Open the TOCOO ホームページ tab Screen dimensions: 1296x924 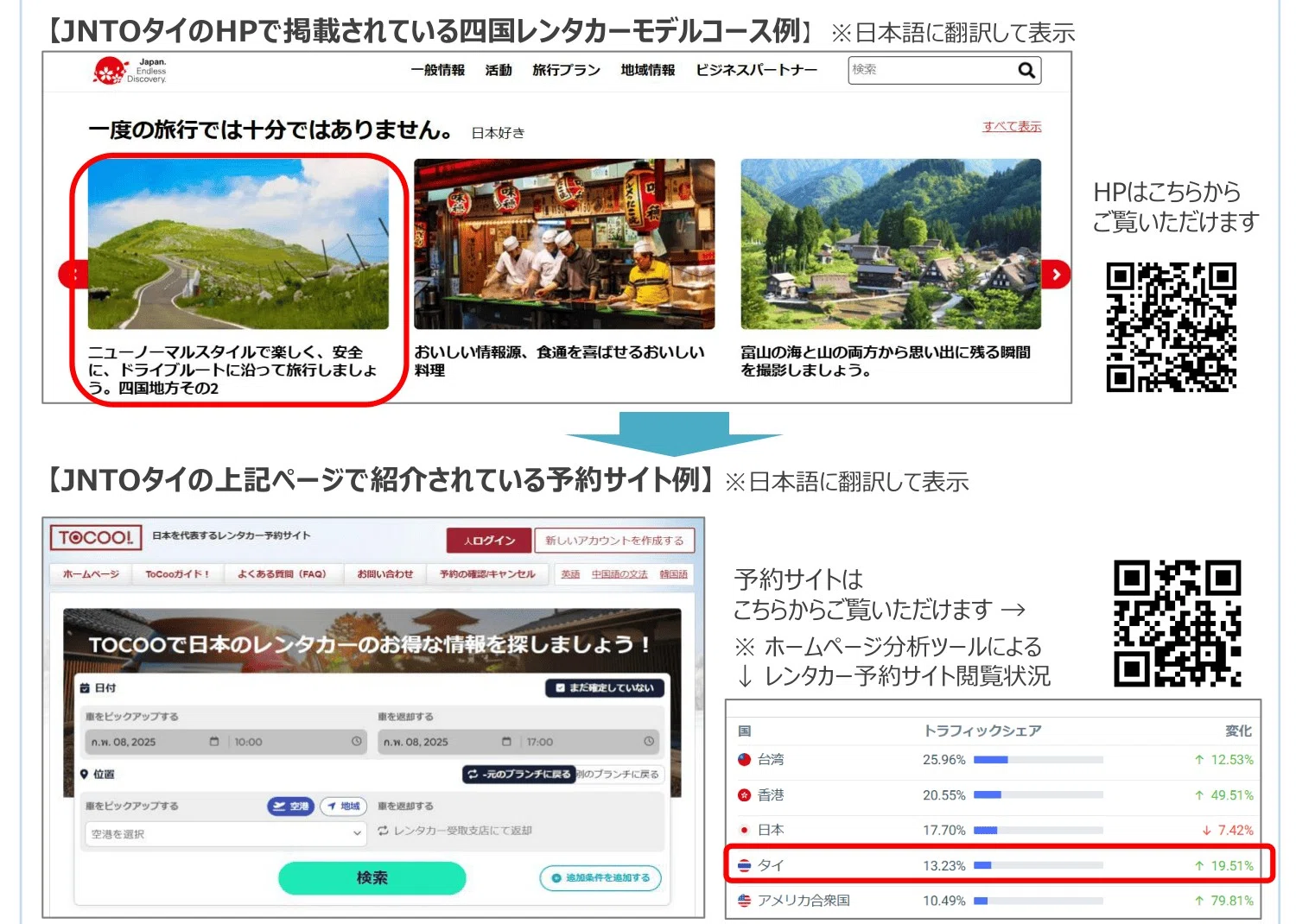point(91,574)
